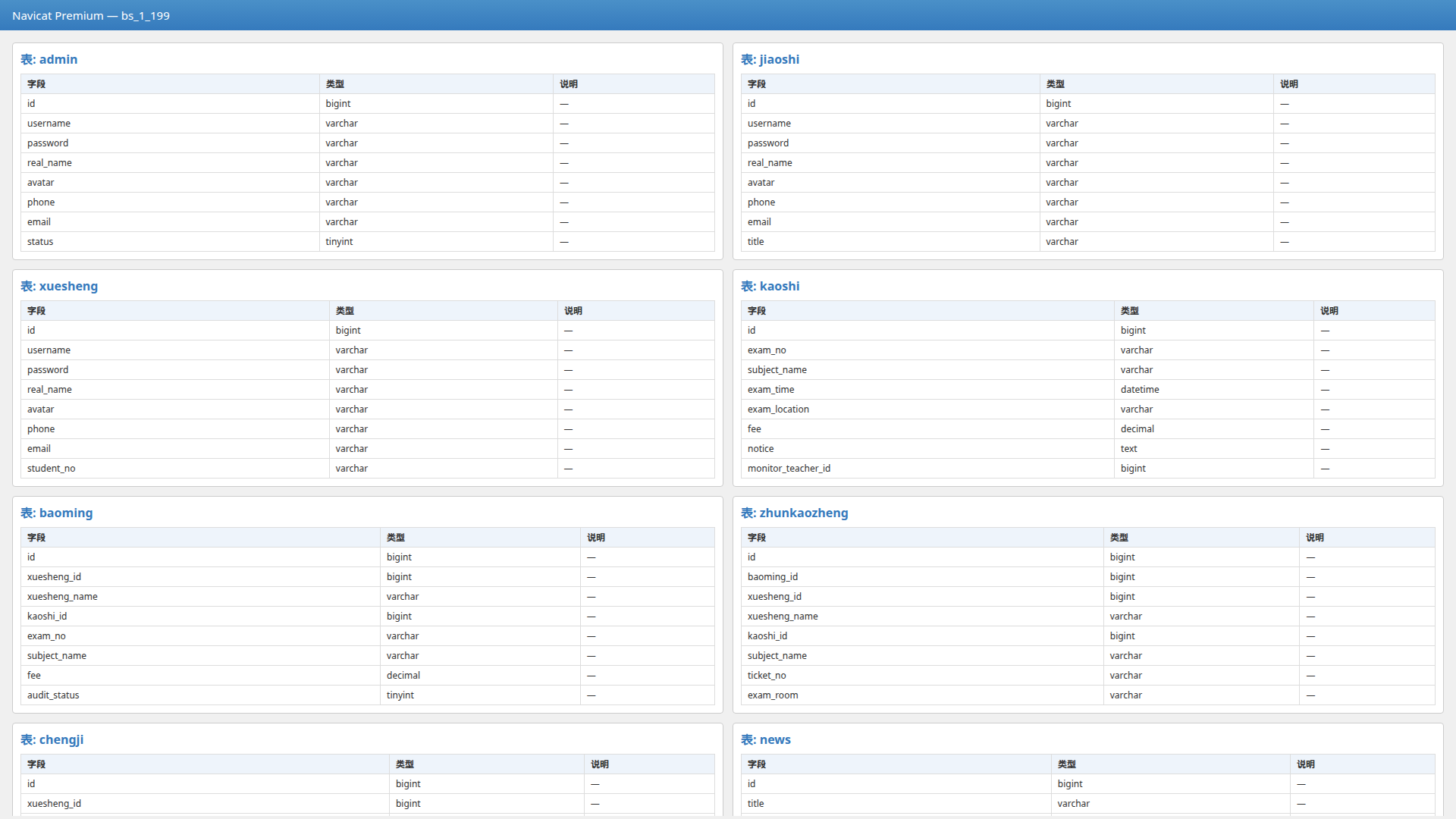The height and width of the screenshot is (819, 1456).
Task: Click 'kaoshi_id' field in baoming table
Action: click(x=47, y=617)
